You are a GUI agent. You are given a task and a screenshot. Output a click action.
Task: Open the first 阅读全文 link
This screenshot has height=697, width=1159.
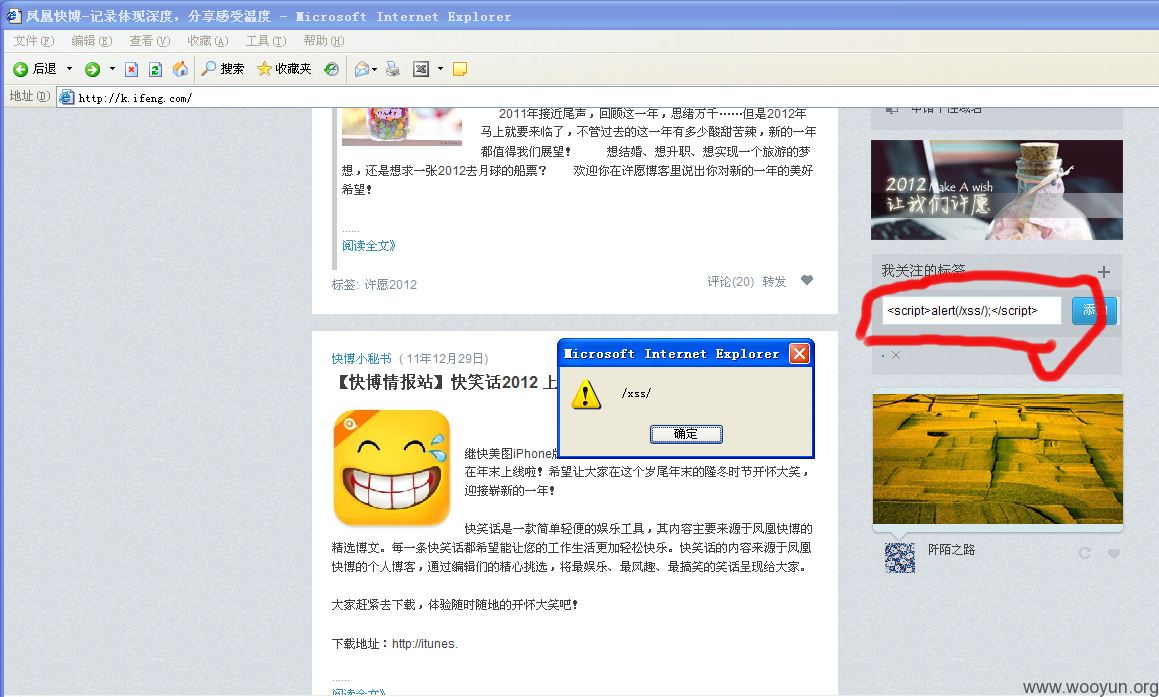[x=369, y=245]
